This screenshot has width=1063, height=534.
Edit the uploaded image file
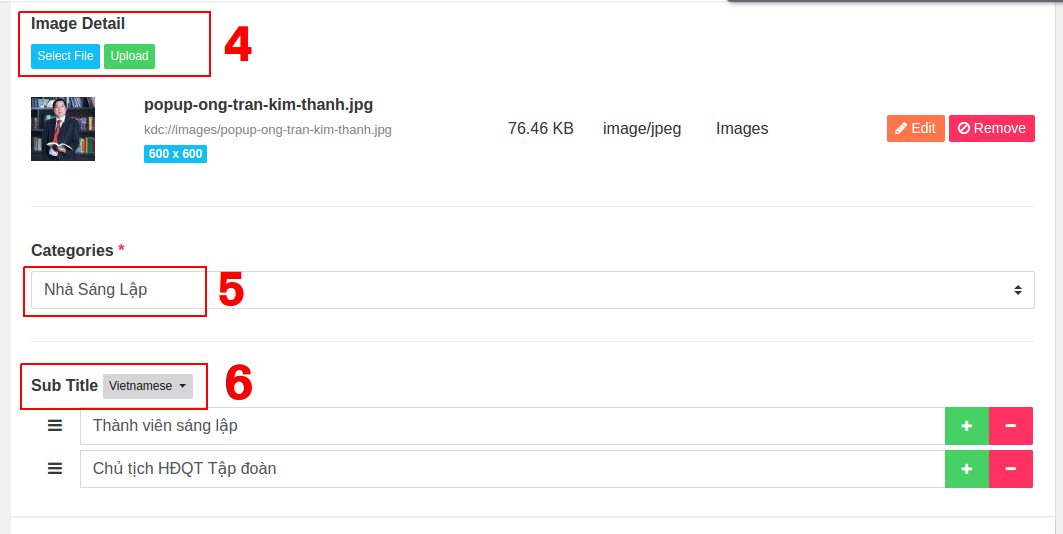click(915, 128)
